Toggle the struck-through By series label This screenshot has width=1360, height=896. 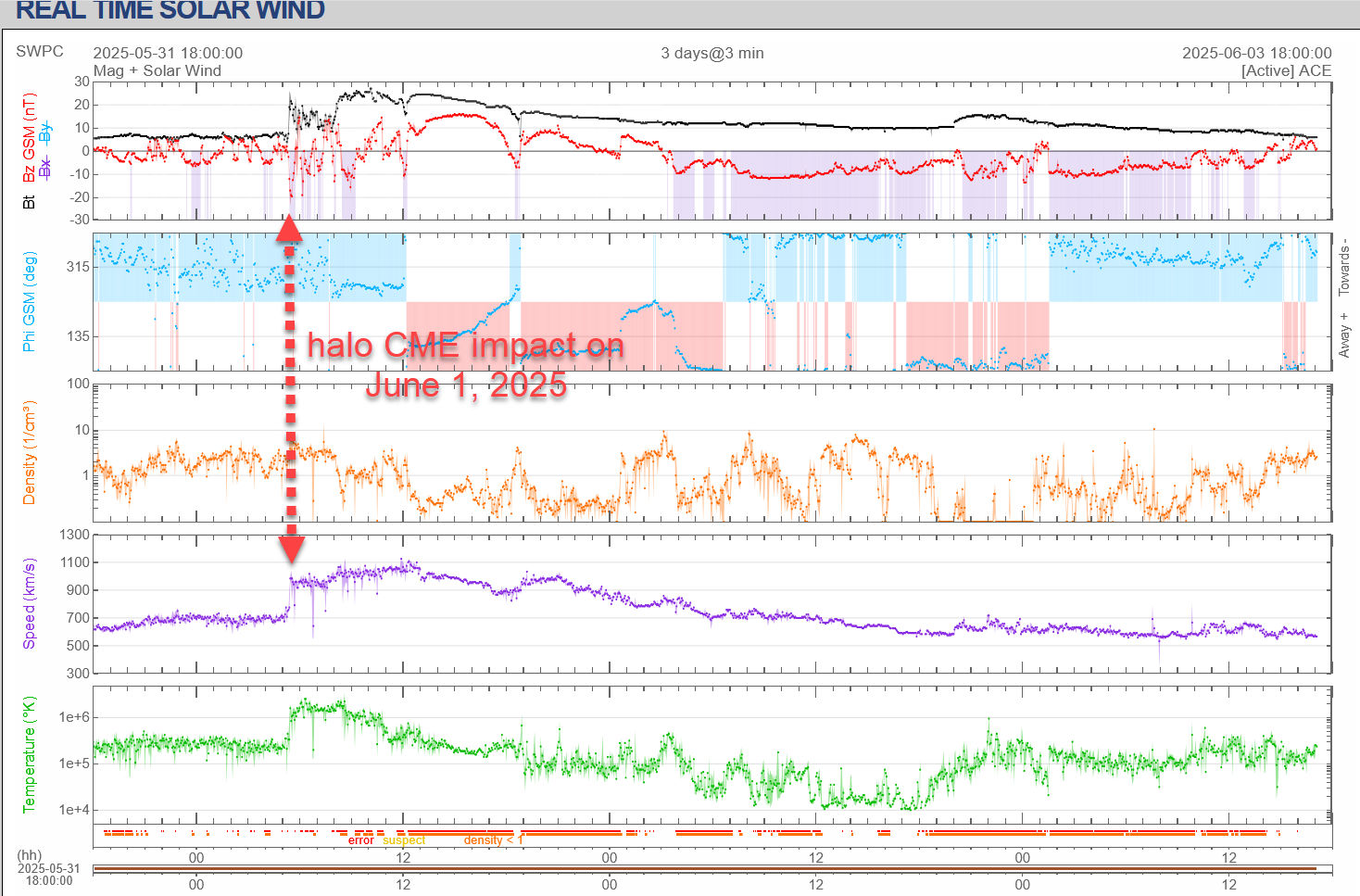click(46, 132)
